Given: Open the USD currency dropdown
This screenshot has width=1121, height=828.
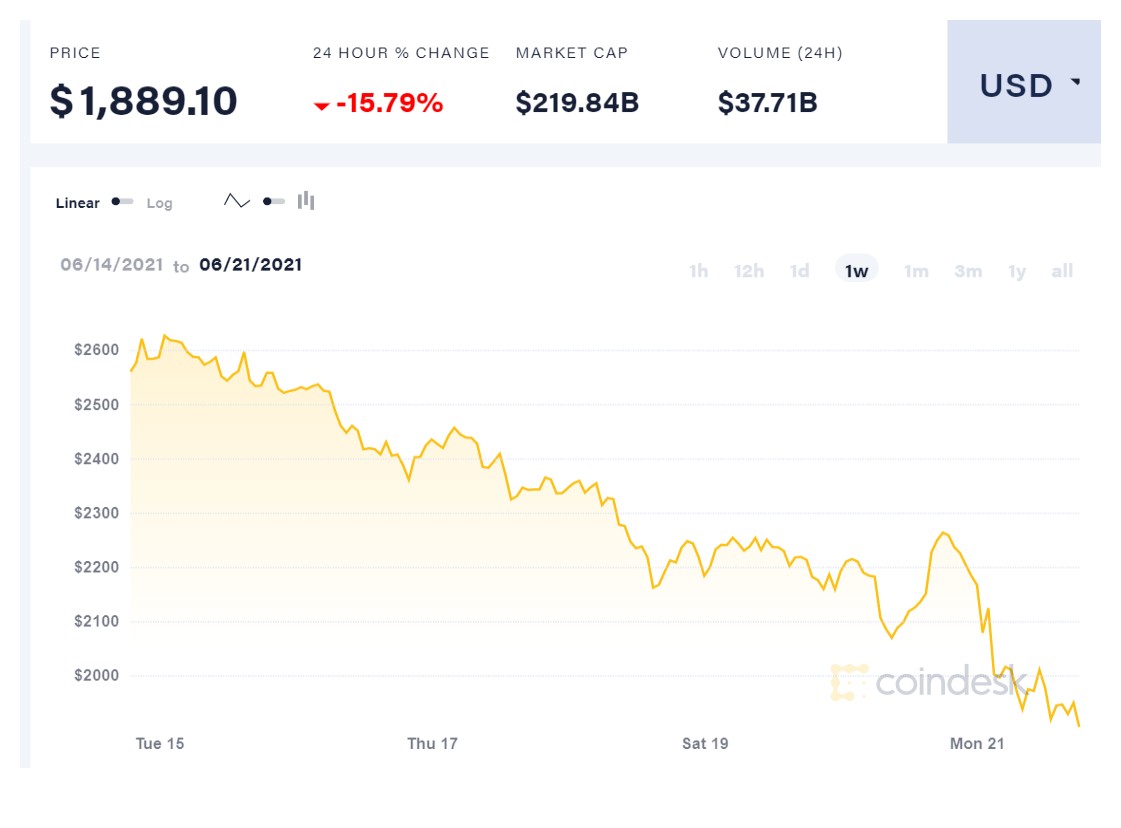Looking at the screenshot, I should [1024, 85].
